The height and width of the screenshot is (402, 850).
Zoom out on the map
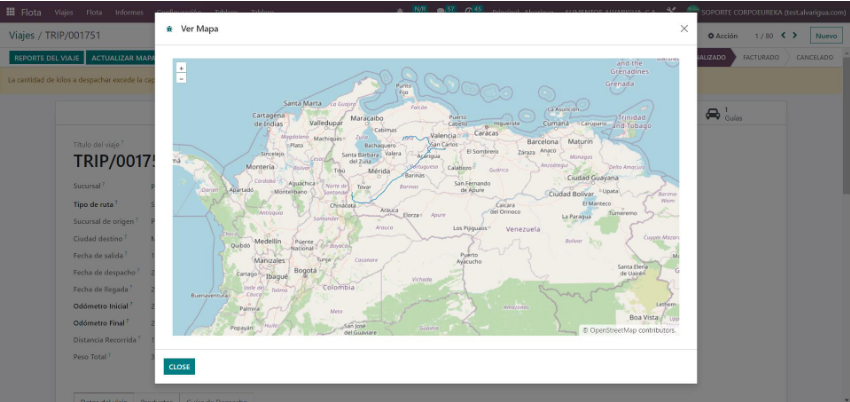tap(181, 77)
